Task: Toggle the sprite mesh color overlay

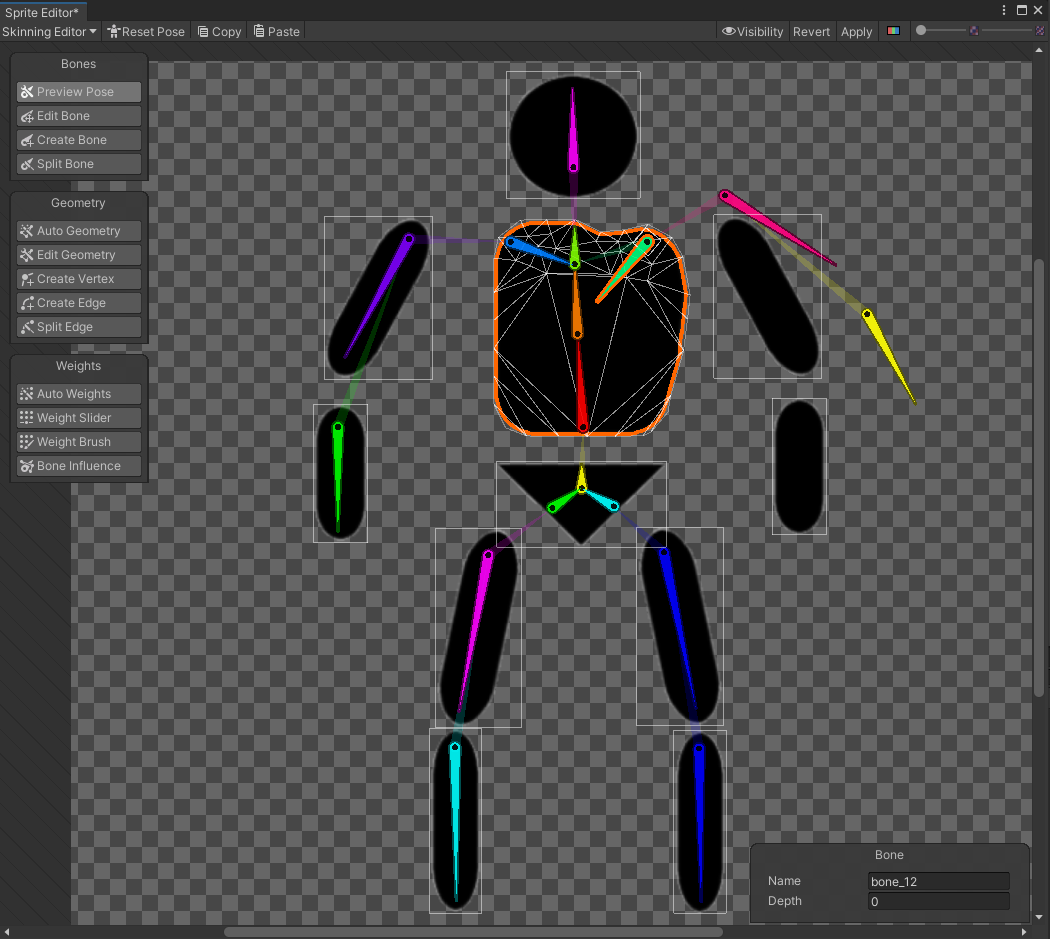Action: coord(893,31)
